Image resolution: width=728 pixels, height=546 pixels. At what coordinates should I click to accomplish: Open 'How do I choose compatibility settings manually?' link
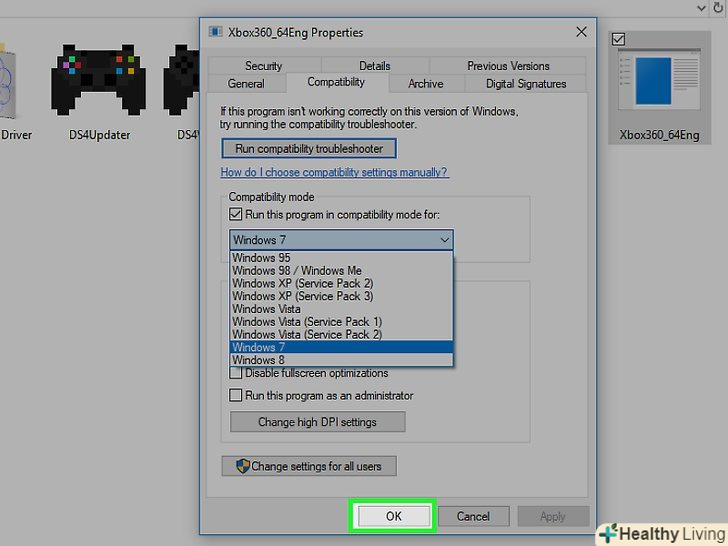pos(334,172)
